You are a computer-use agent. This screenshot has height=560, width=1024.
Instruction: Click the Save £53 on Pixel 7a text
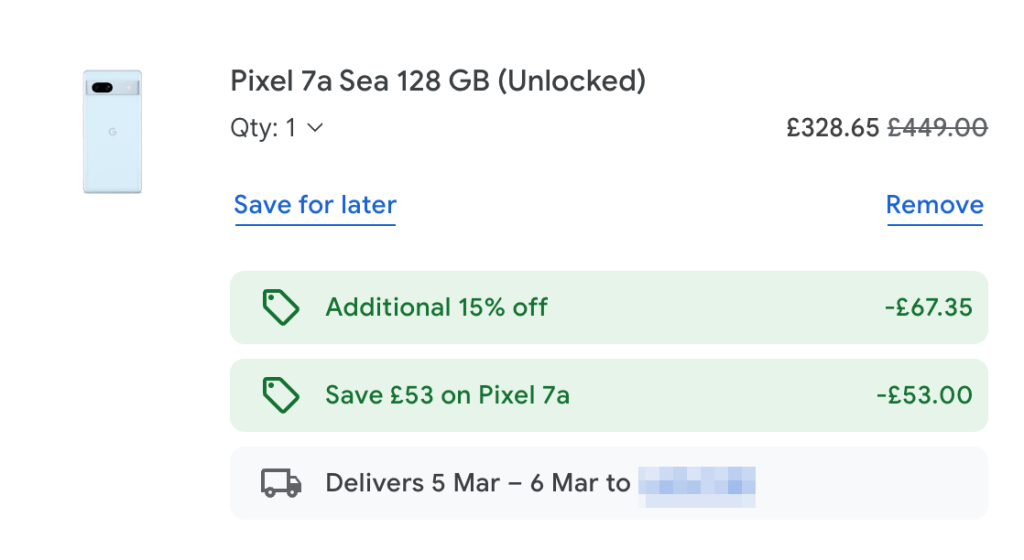click(447, 395)
